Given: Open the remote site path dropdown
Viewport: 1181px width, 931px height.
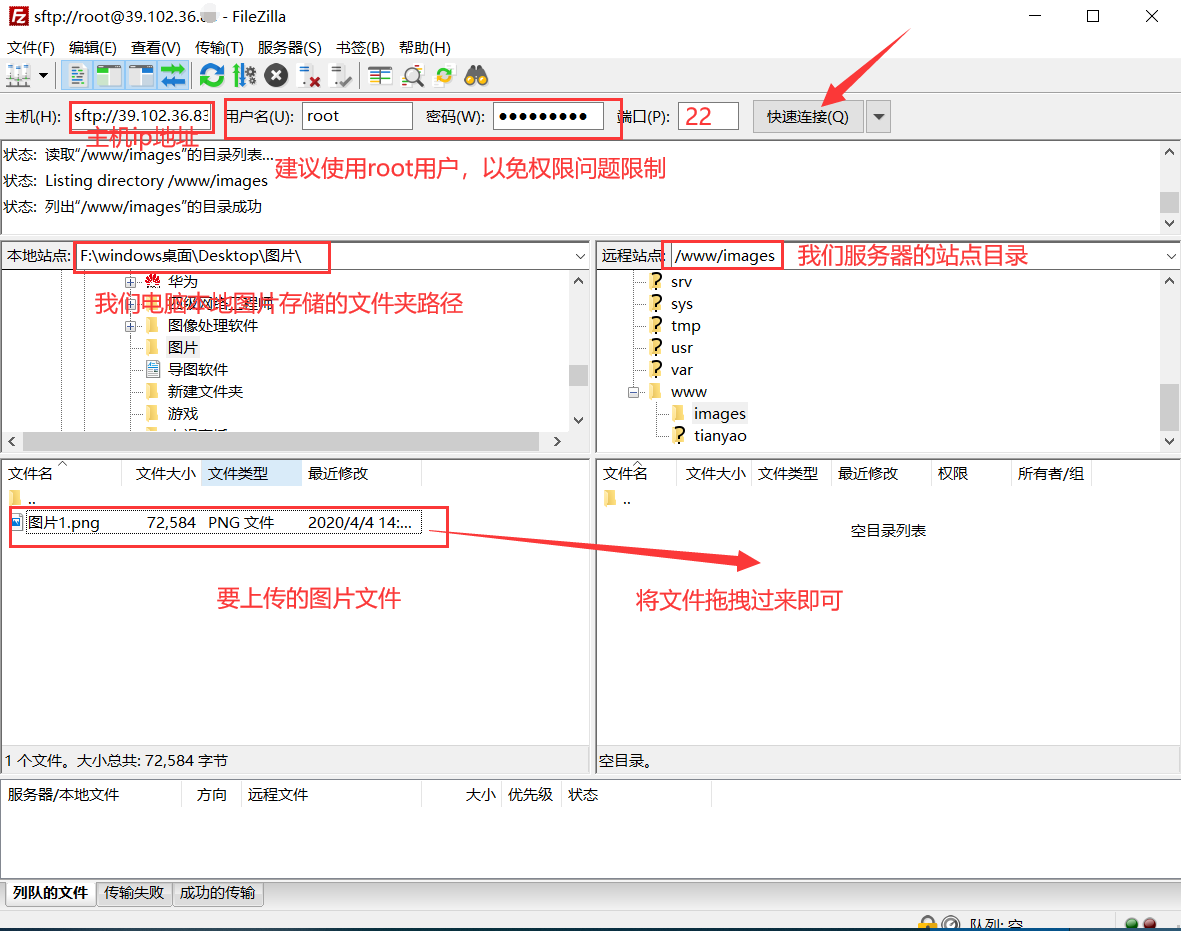Looking at the screenshot, I should coord(1171,256).
